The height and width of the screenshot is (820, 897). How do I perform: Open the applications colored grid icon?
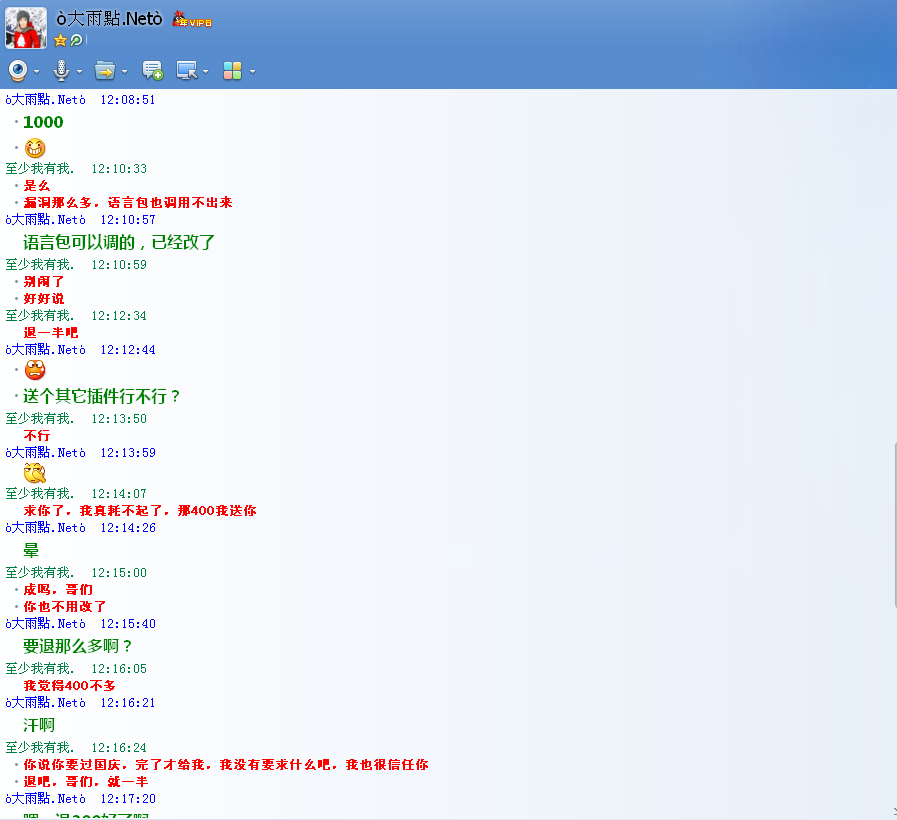coord(232,71)
